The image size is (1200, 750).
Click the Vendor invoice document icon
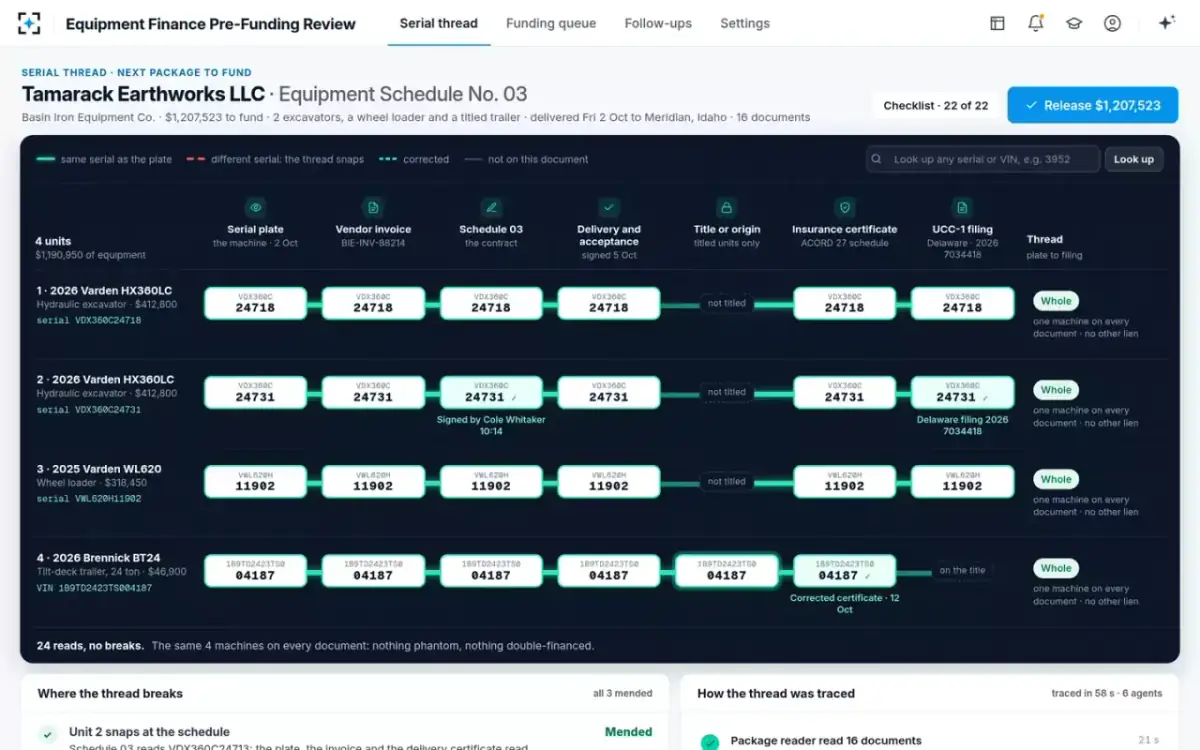(x=373, y=208)
